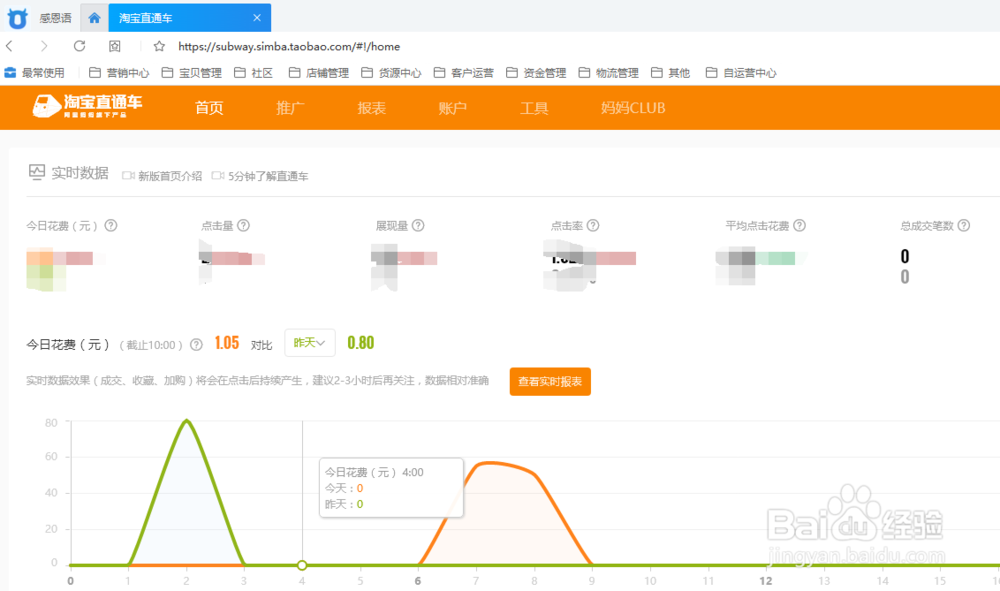The height and width of the screenshot is (591, 1000).
Task: Open 宝贝管理 bookmark folder
Action: [191, 73]
